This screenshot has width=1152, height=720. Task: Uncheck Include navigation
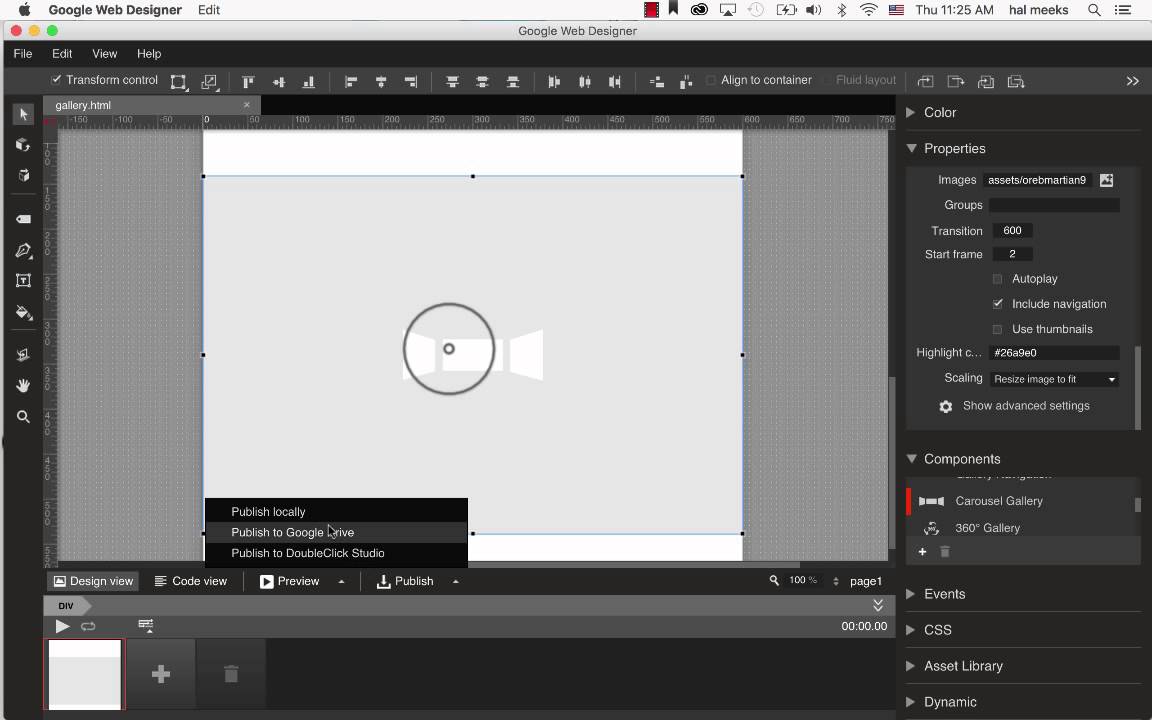pyautogui.click(x=997, y=304)
